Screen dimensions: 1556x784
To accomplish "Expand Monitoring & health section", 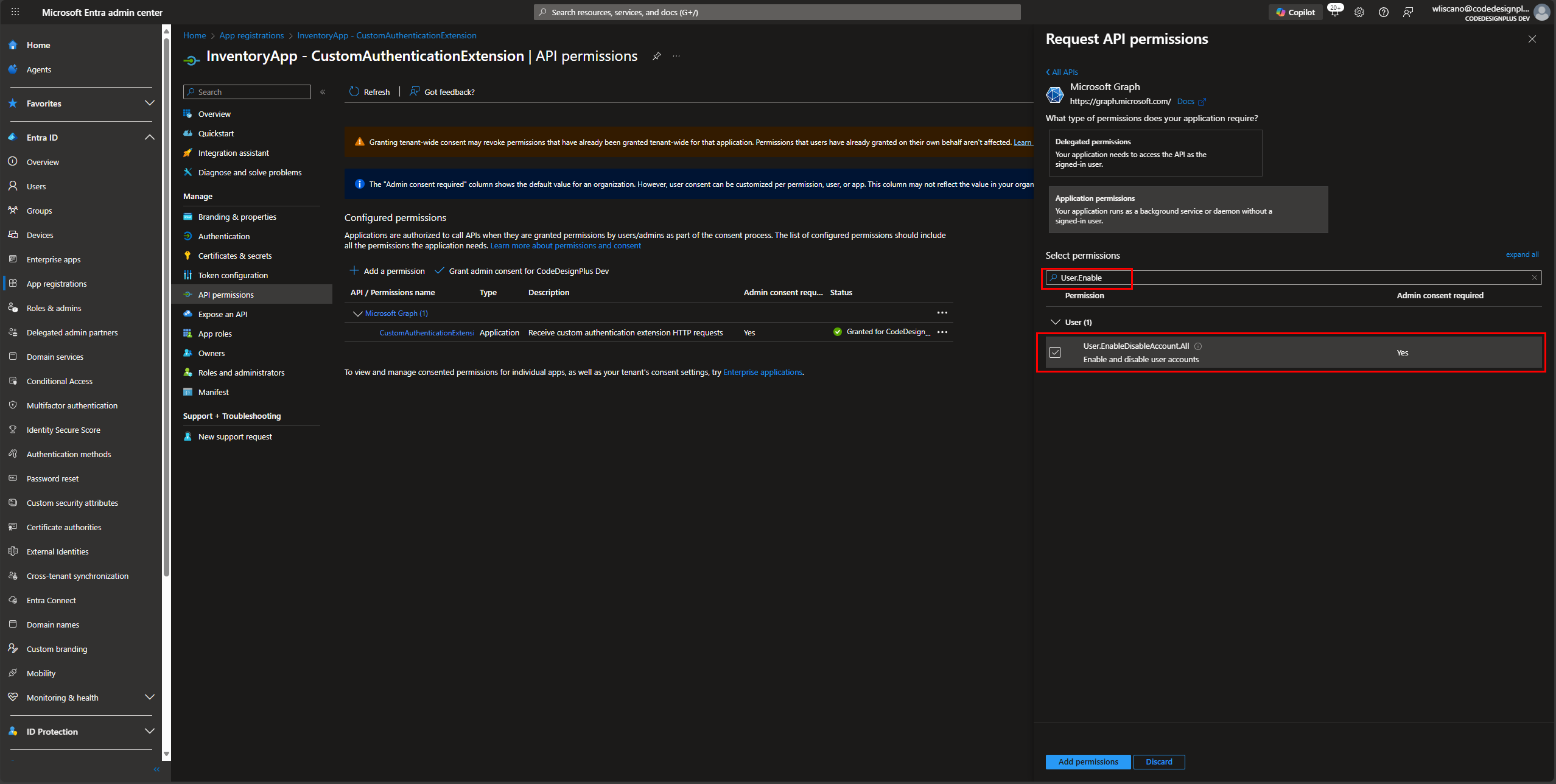I will pos(149,698).
